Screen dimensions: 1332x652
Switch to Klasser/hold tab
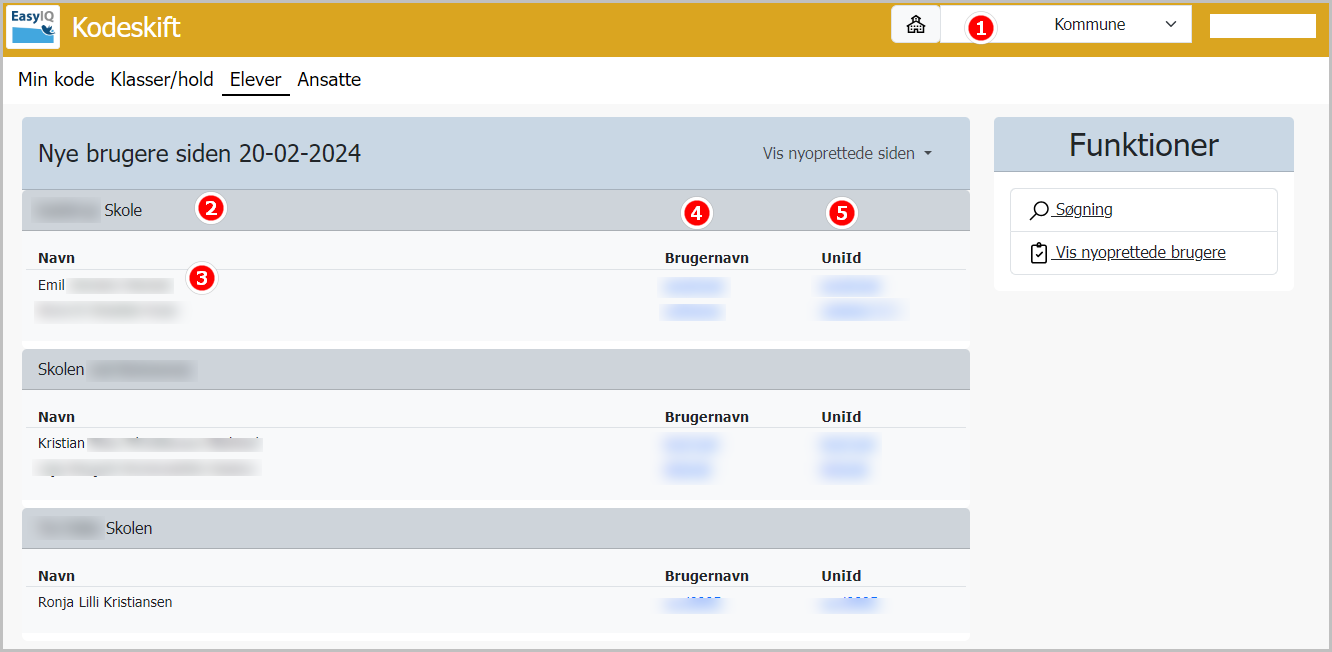(x=162, y=80)
